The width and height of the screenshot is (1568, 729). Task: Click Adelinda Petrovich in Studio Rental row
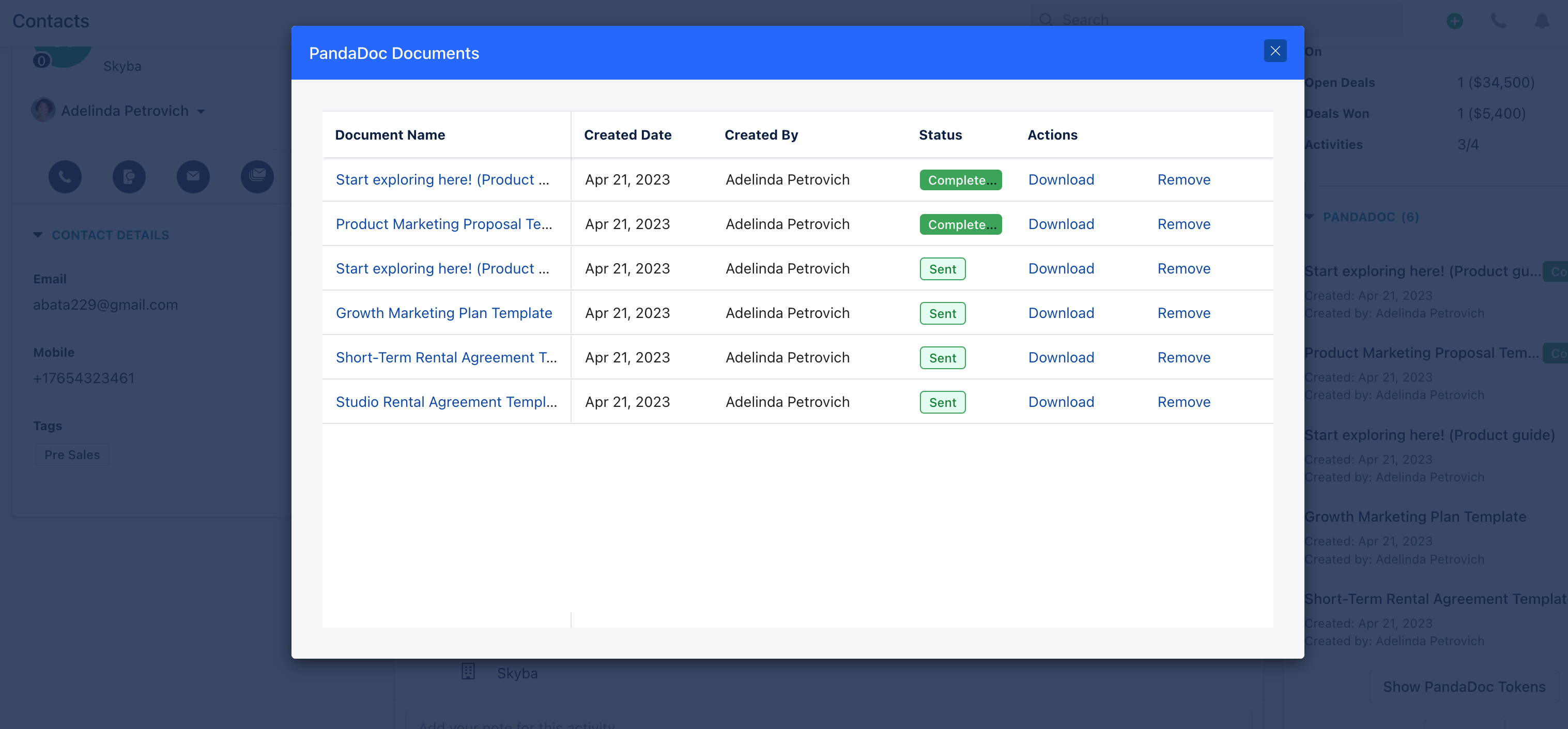click(x=787, y=402)
